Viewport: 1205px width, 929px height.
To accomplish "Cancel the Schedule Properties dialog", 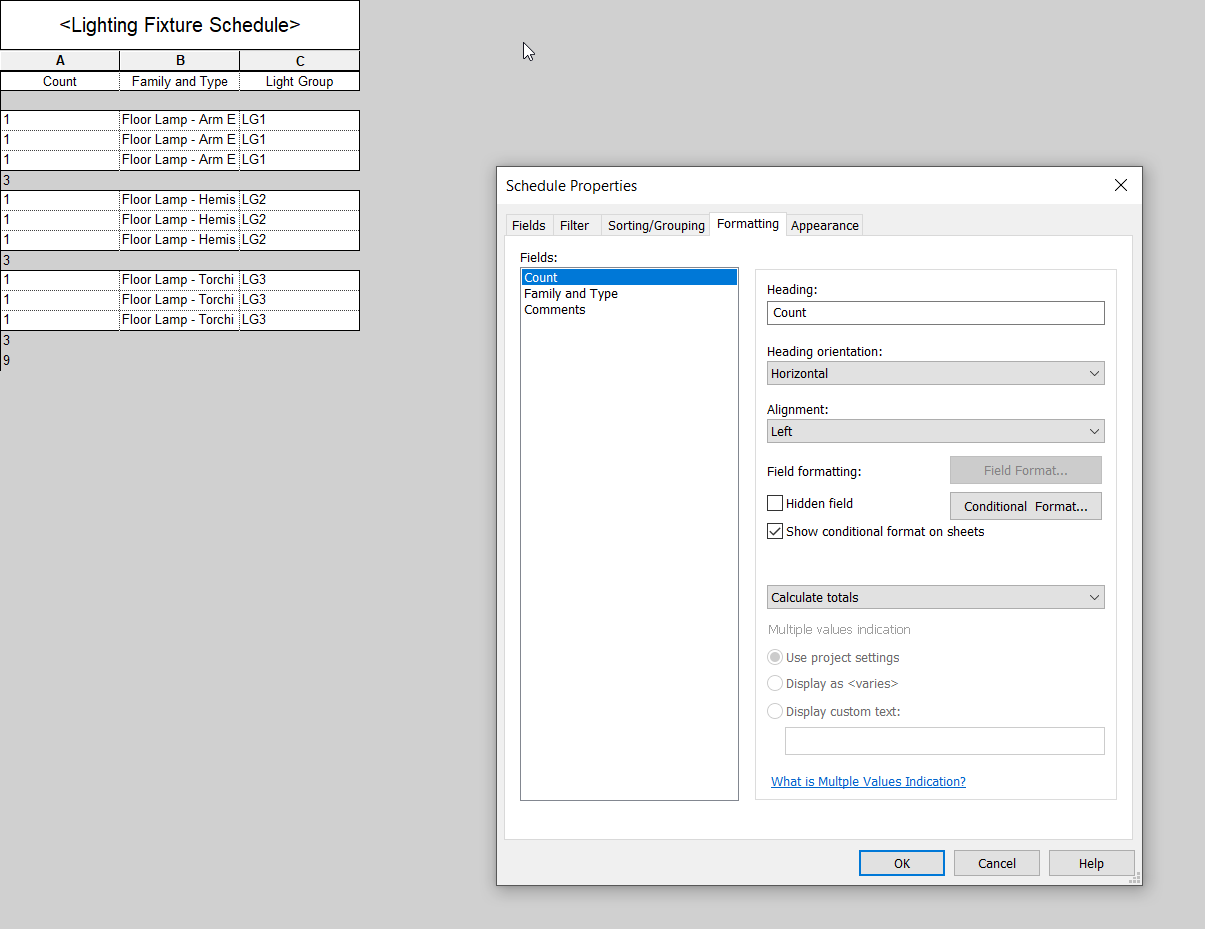I will click(x=996, y=863).
